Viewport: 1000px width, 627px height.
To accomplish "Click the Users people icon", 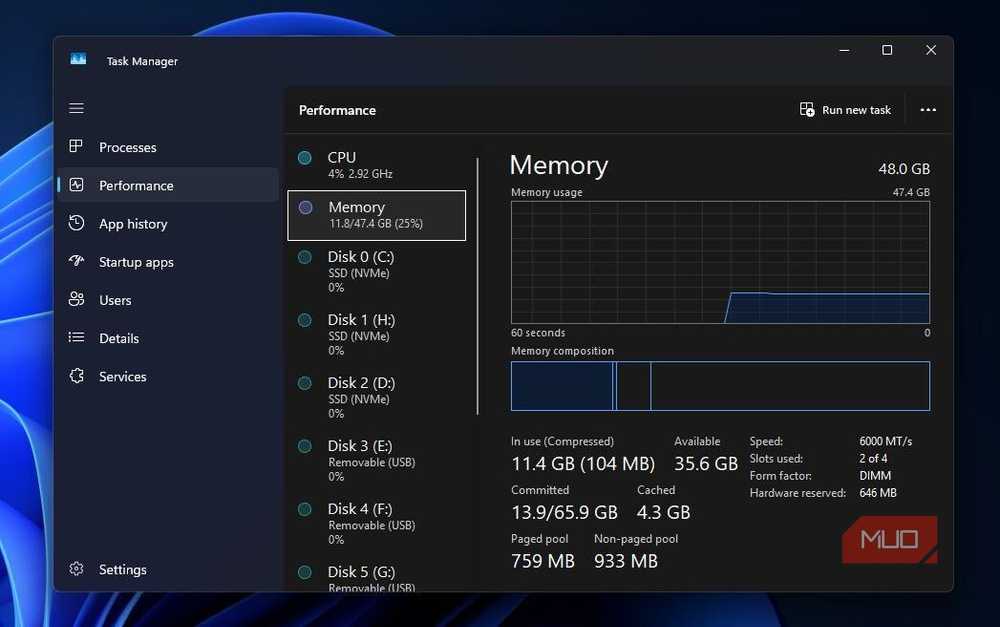I will coord(76,299).
